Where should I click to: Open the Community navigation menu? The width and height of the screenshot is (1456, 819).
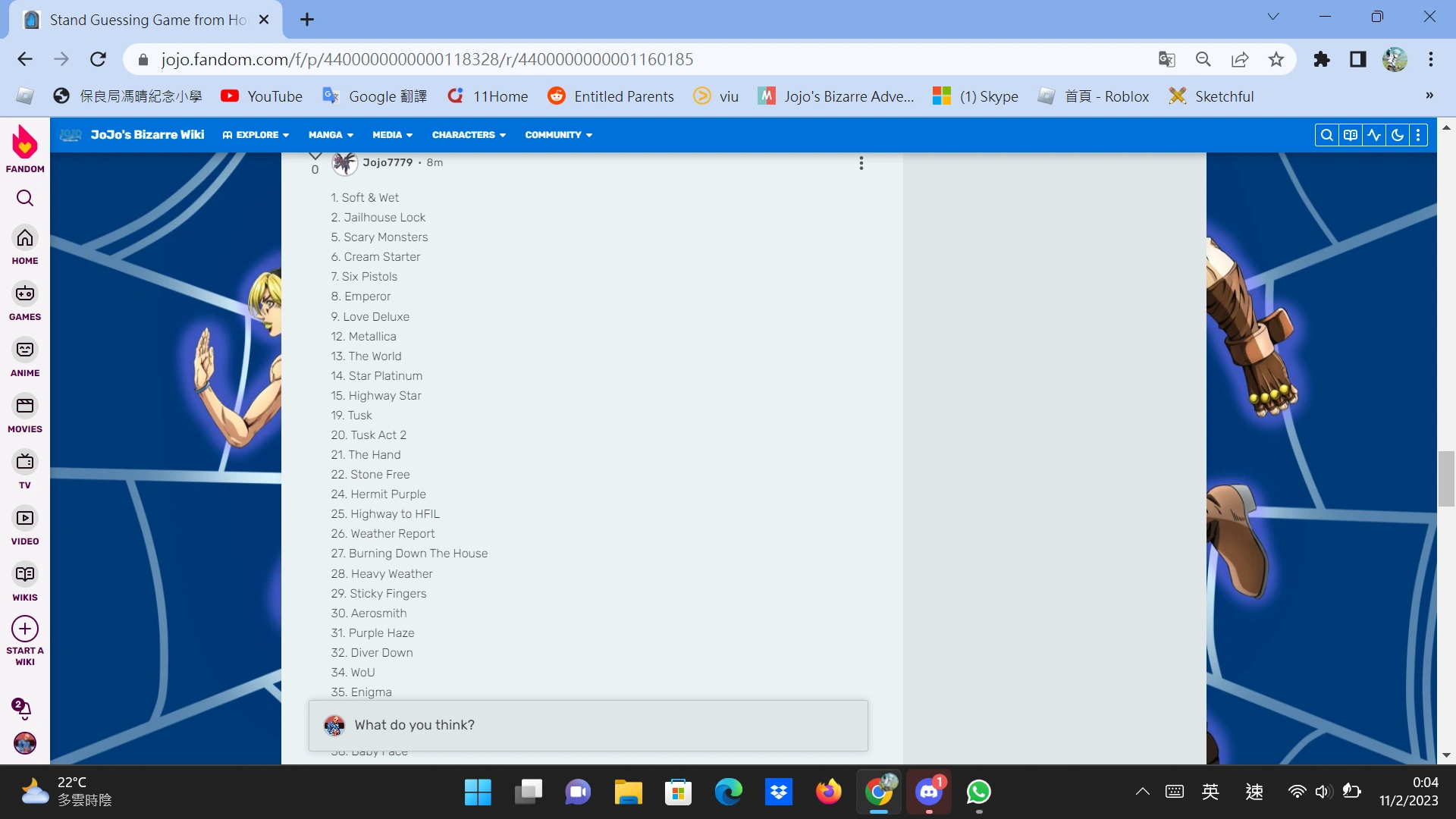click(x=558, y=135)
